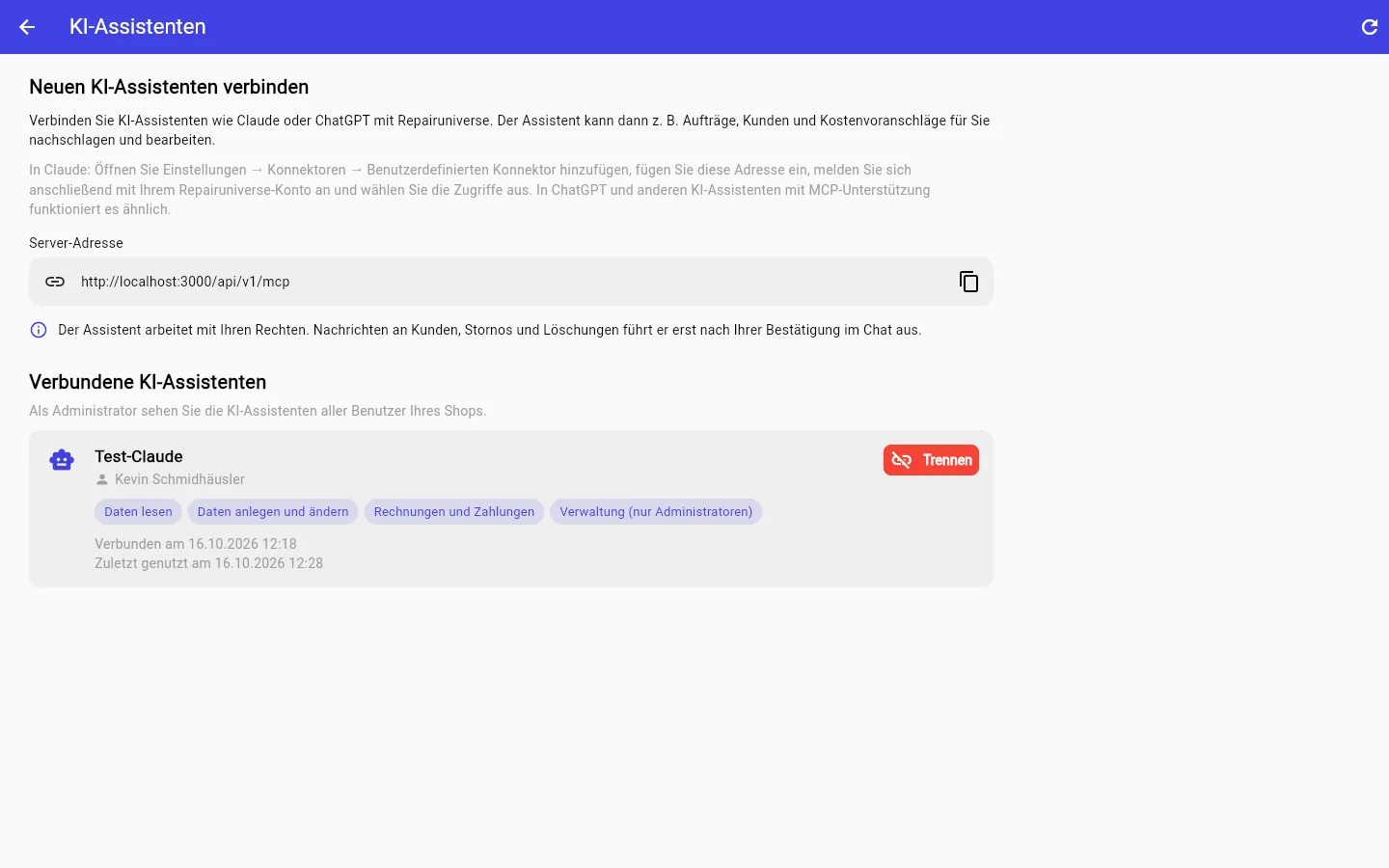This screenshot has width=1389, height=868.
Task: Click the 'Verbinden Sie KI-Assistenten wie Claude' paragraph
Action: [509, 130]
